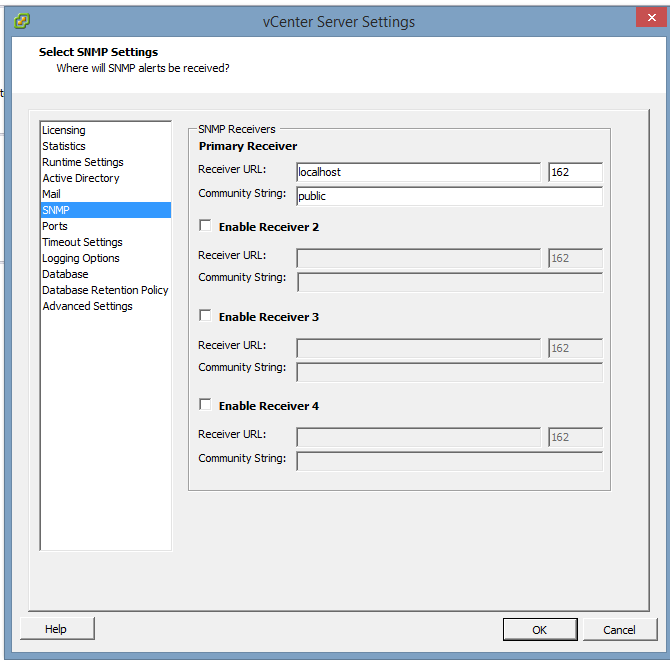
Task: Tick the Enable Receiver 3 checkbox
Action: click(205, 316)
